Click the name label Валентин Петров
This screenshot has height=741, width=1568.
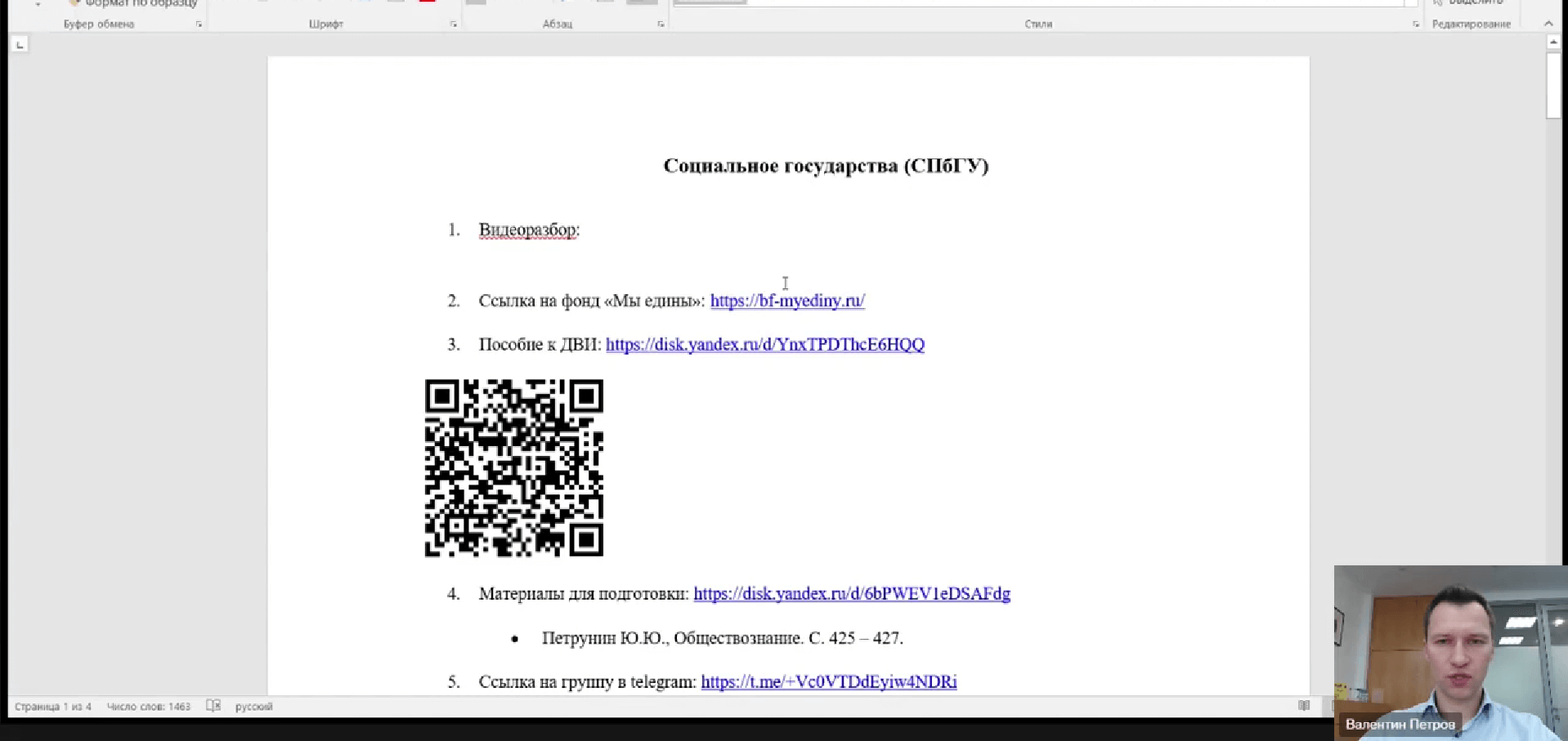coord(1400,725)
